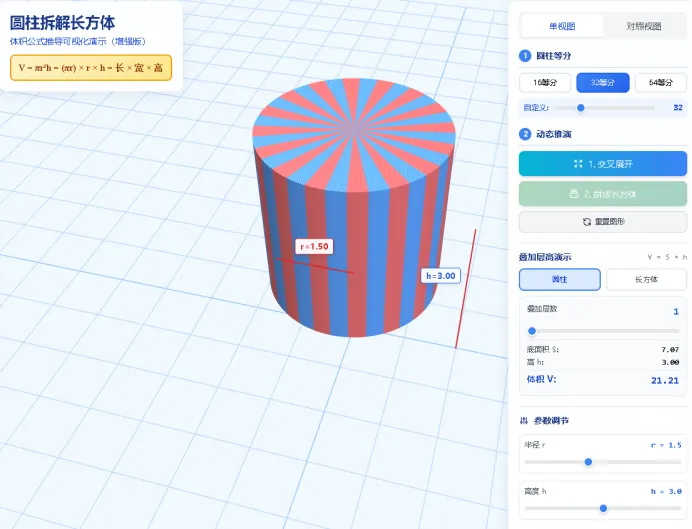Image resolution: width=692 pixels, height=529 pixels.
Task: Click the V = S × h formula text
Action: (x=667, y=257)
